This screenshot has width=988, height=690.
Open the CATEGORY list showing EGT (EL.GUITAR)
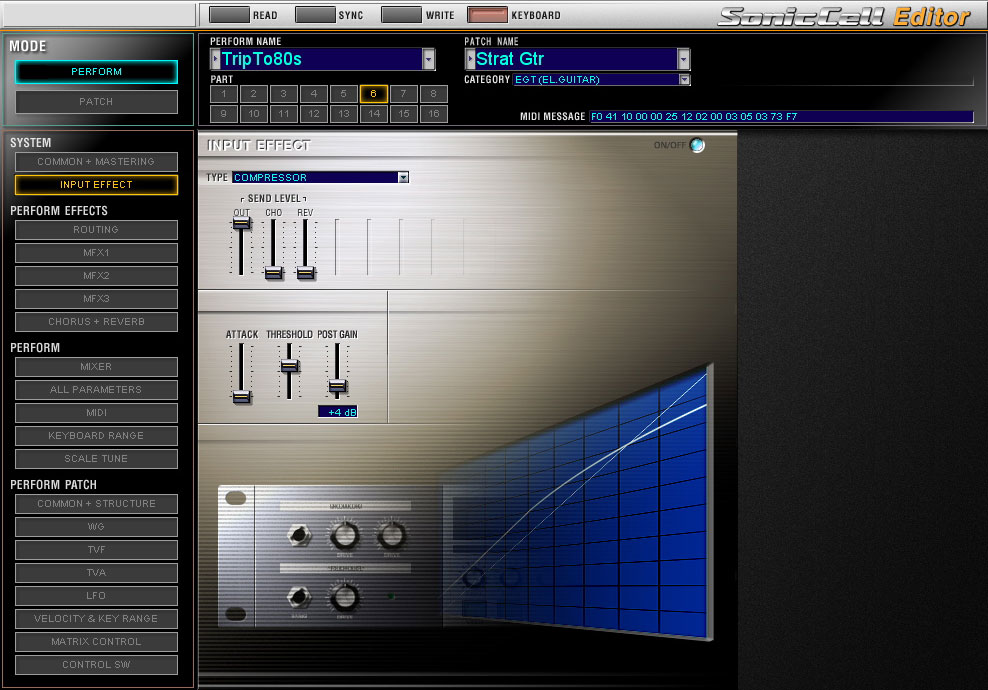pos(686,79)
